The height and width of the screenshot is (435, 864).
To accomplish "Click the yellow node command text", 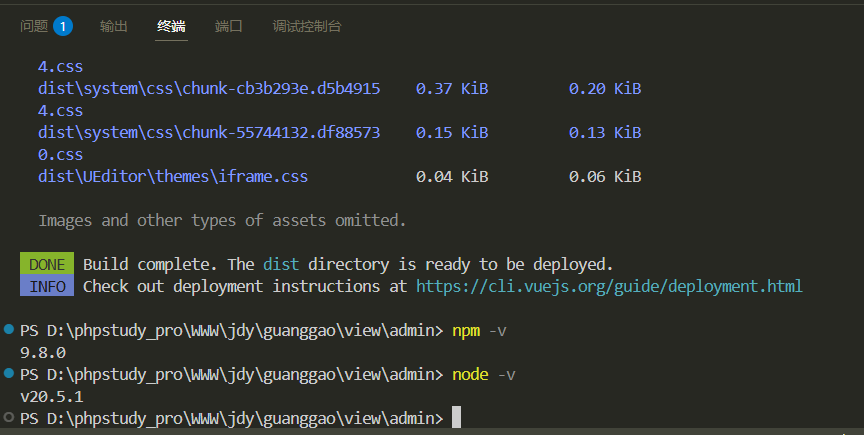I will (x=470, y=374).
